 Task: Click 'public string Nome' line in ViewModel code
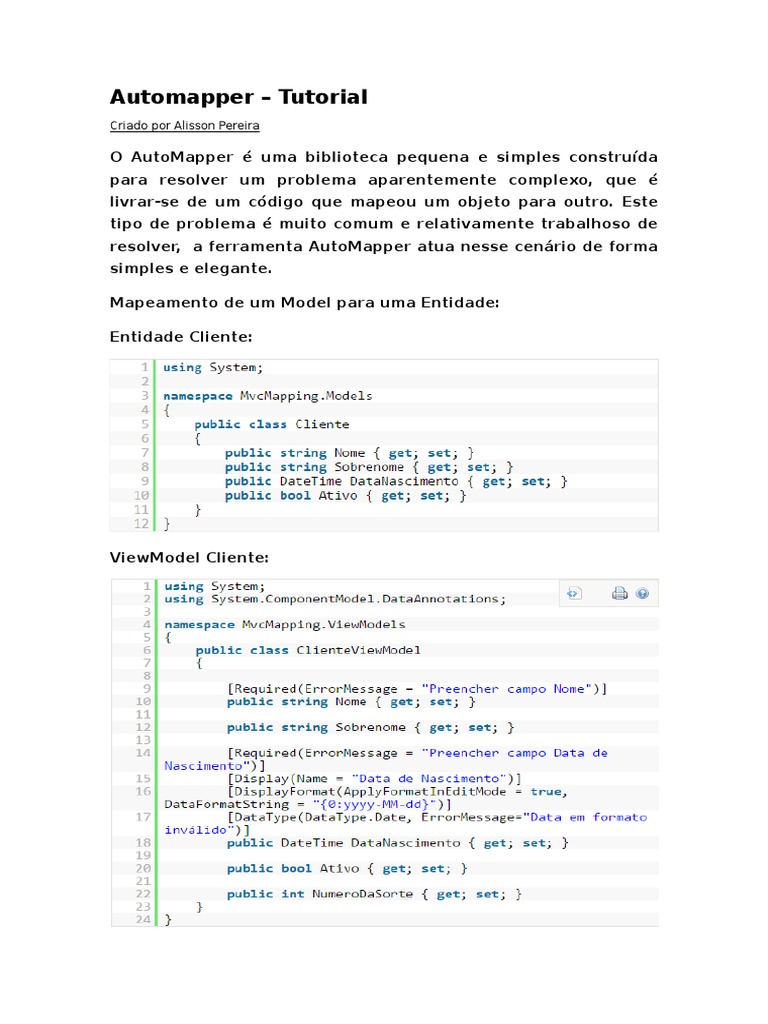tap(351, 701)
